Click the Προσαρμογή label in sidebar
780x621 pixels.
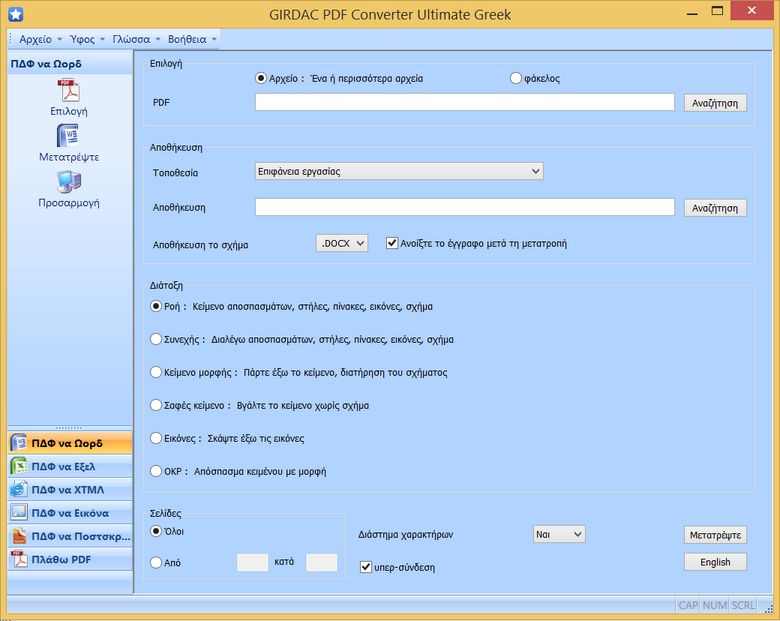[x=69, y=203]
